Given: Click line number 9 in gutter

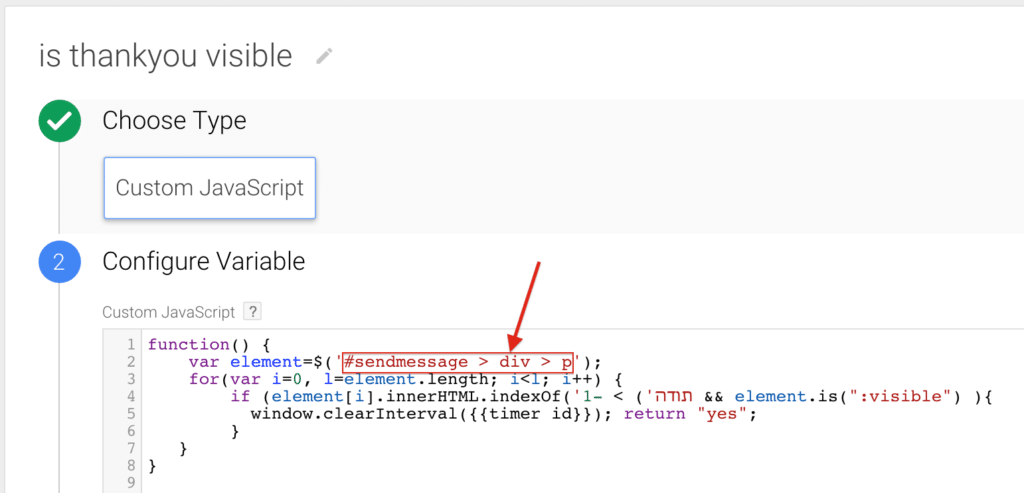Looking at the screenshot, I should click(131, 484).
